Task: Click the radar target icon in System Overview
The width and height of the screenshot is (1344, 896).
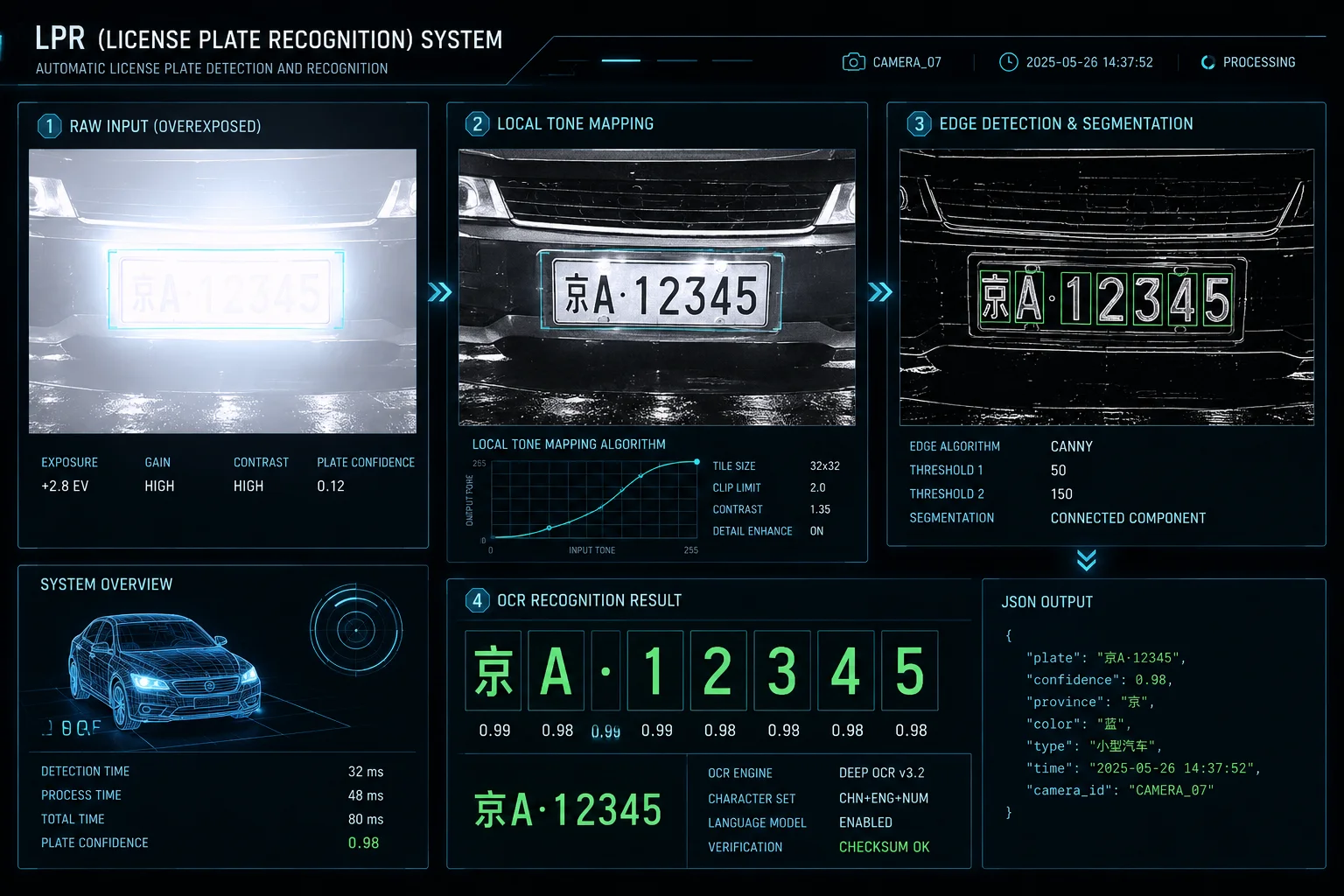Action: point(356,630)
